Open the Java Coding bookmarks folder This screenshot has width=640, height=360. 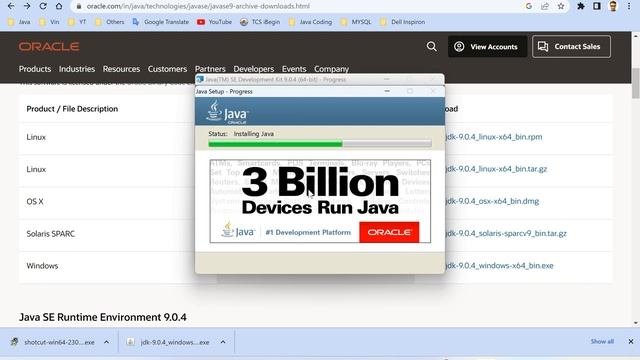pyautogui.click(x=310, y=22)
